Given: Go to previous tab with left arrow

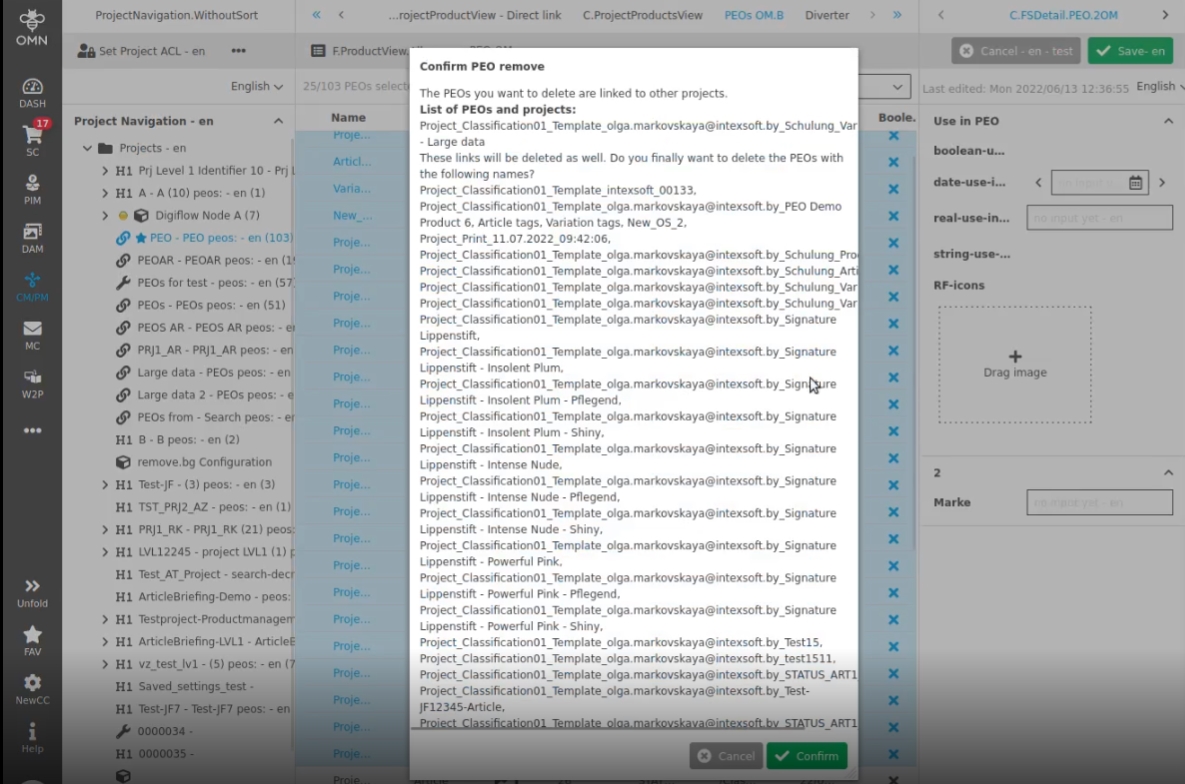Looking at the screenshot, I should [x=341, y=14].
